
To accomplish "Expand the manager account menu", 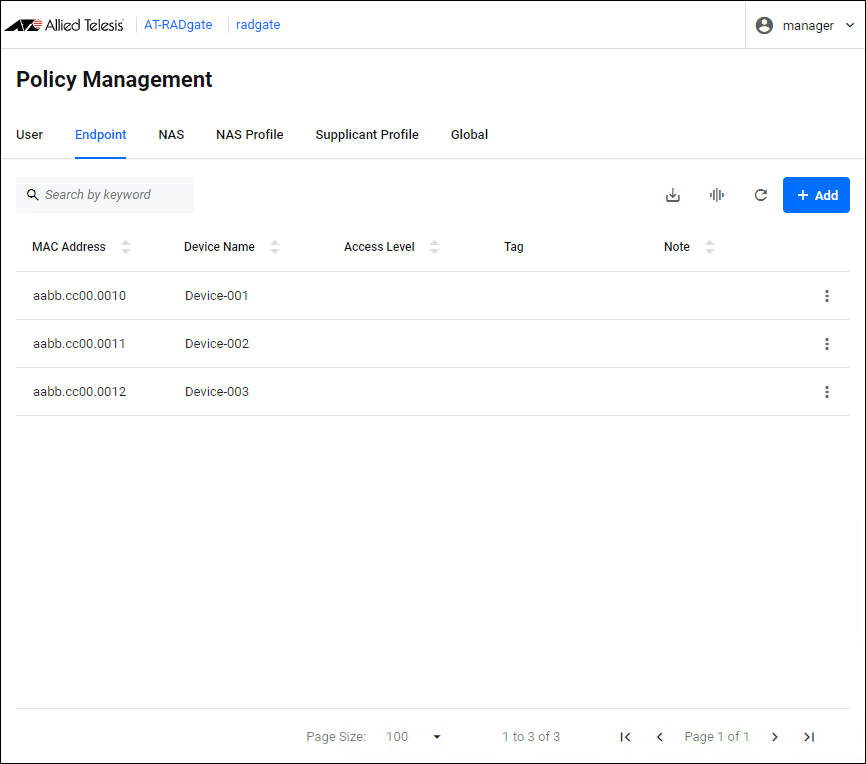I will [x=806, y=25].
